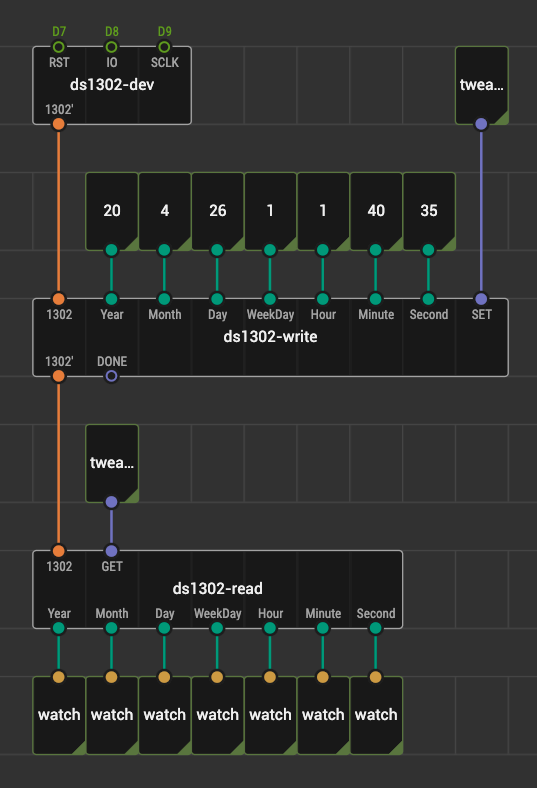Click the output pin of constant 35 node

pyautogui.click(x=428, y=250)
